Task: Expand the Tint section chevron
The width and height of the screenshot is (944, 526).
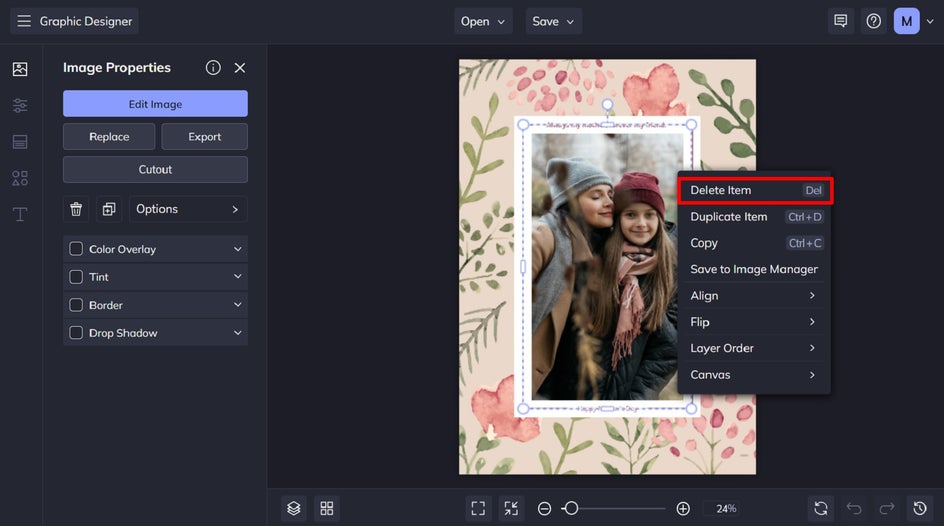Action: 238,277
